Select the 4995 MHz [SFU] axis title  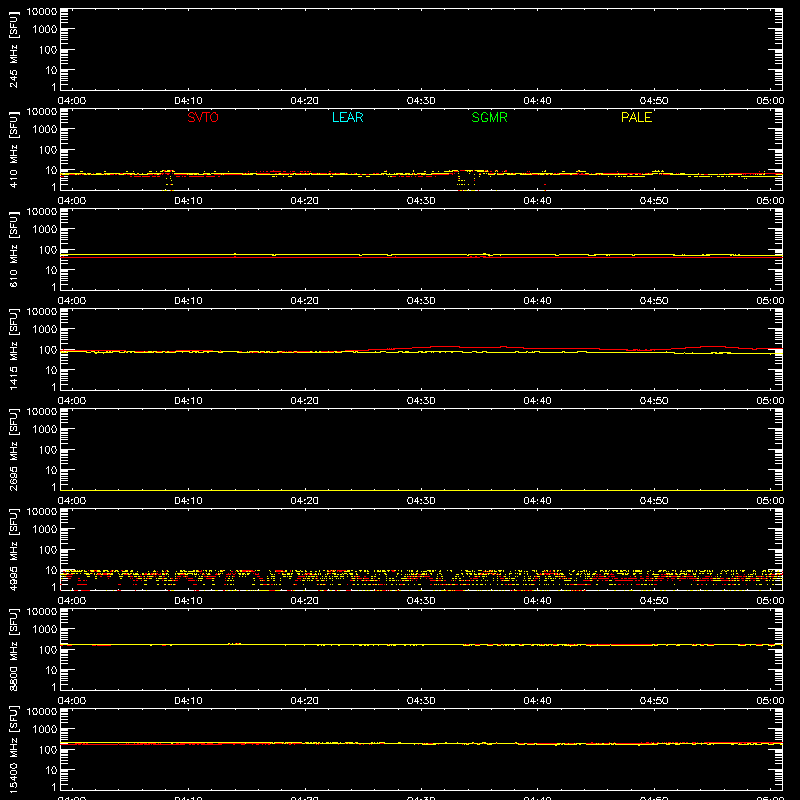tap(13, 549)
